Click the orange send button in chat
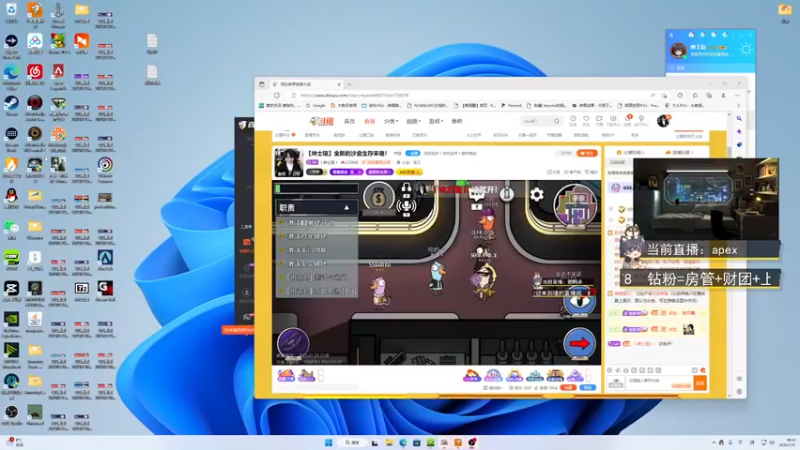Image resolution: width=800 pixels, height=450 pixels. coord(700,383)
